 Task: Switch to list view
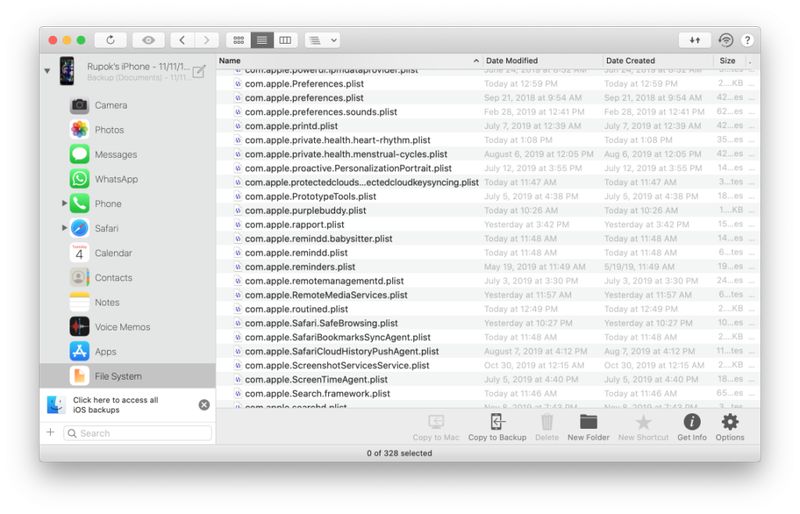[262, 40]
